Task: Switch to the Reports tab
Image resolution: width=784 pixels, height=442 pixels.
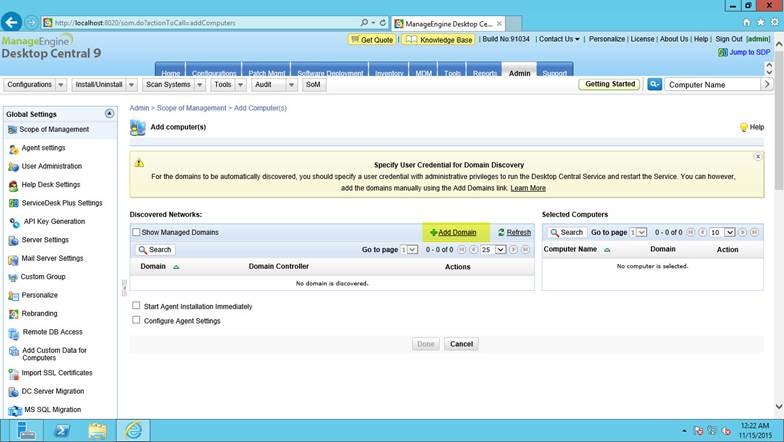Action: (484, 71)
